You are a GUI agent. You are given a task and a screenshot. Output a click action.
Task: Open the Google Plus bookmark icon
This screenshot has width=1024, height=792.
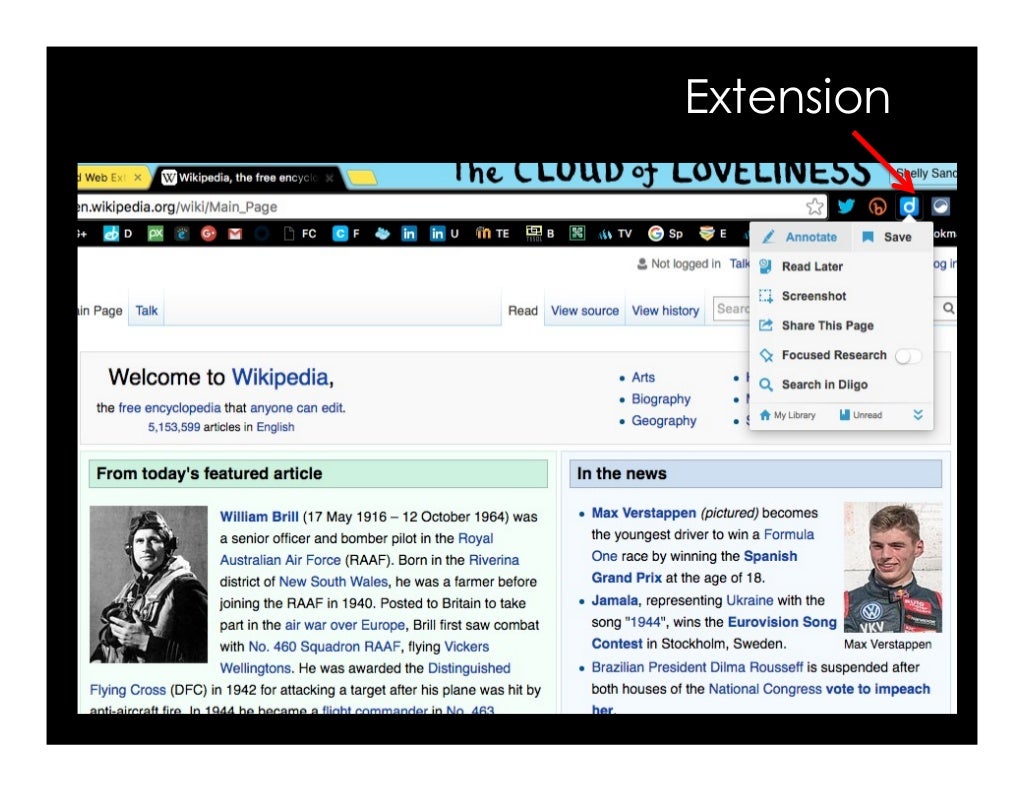tap(208, 234)
